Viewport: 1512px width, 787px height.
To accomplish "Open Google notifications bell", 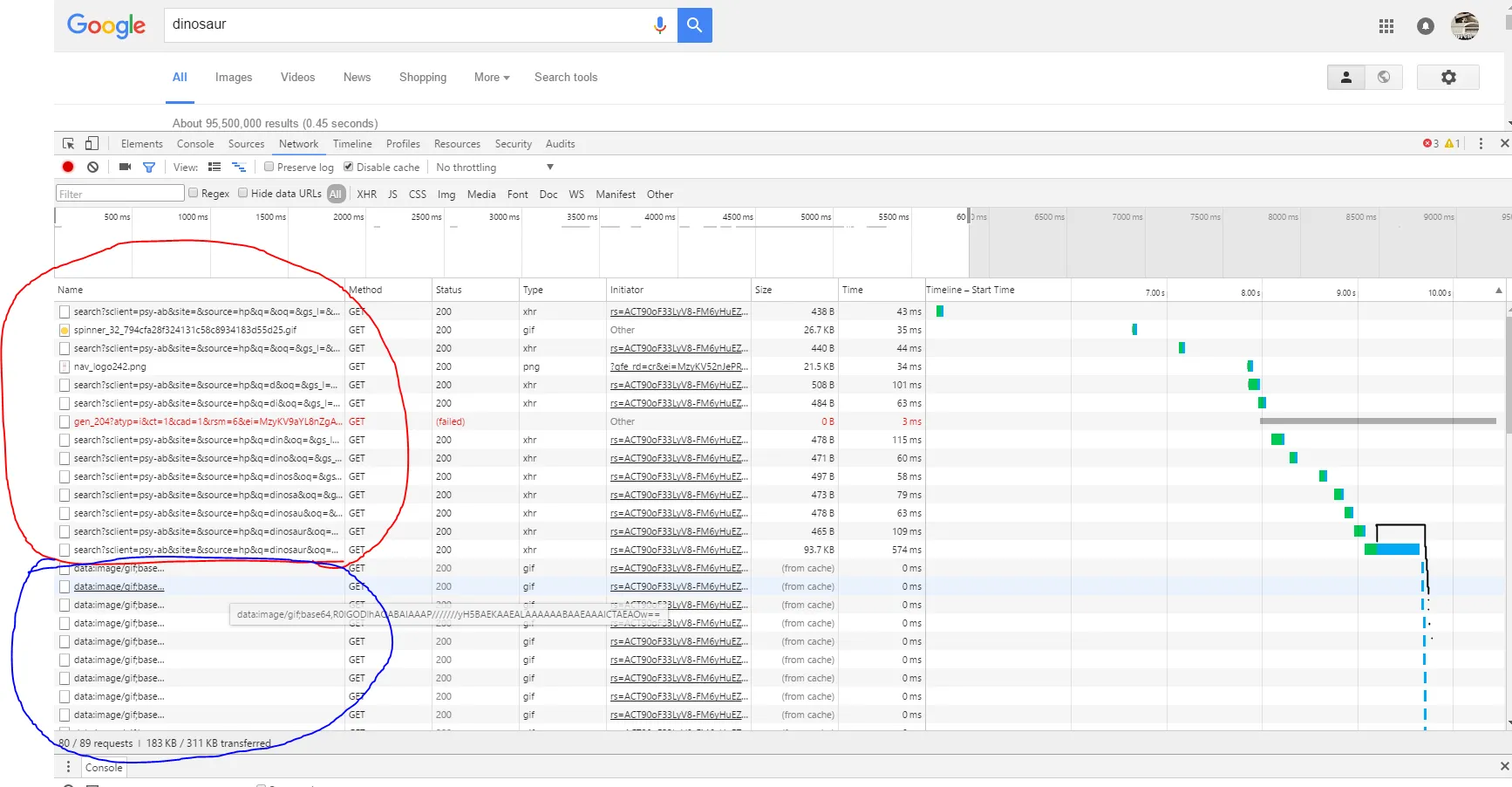I will (1426, 27).
